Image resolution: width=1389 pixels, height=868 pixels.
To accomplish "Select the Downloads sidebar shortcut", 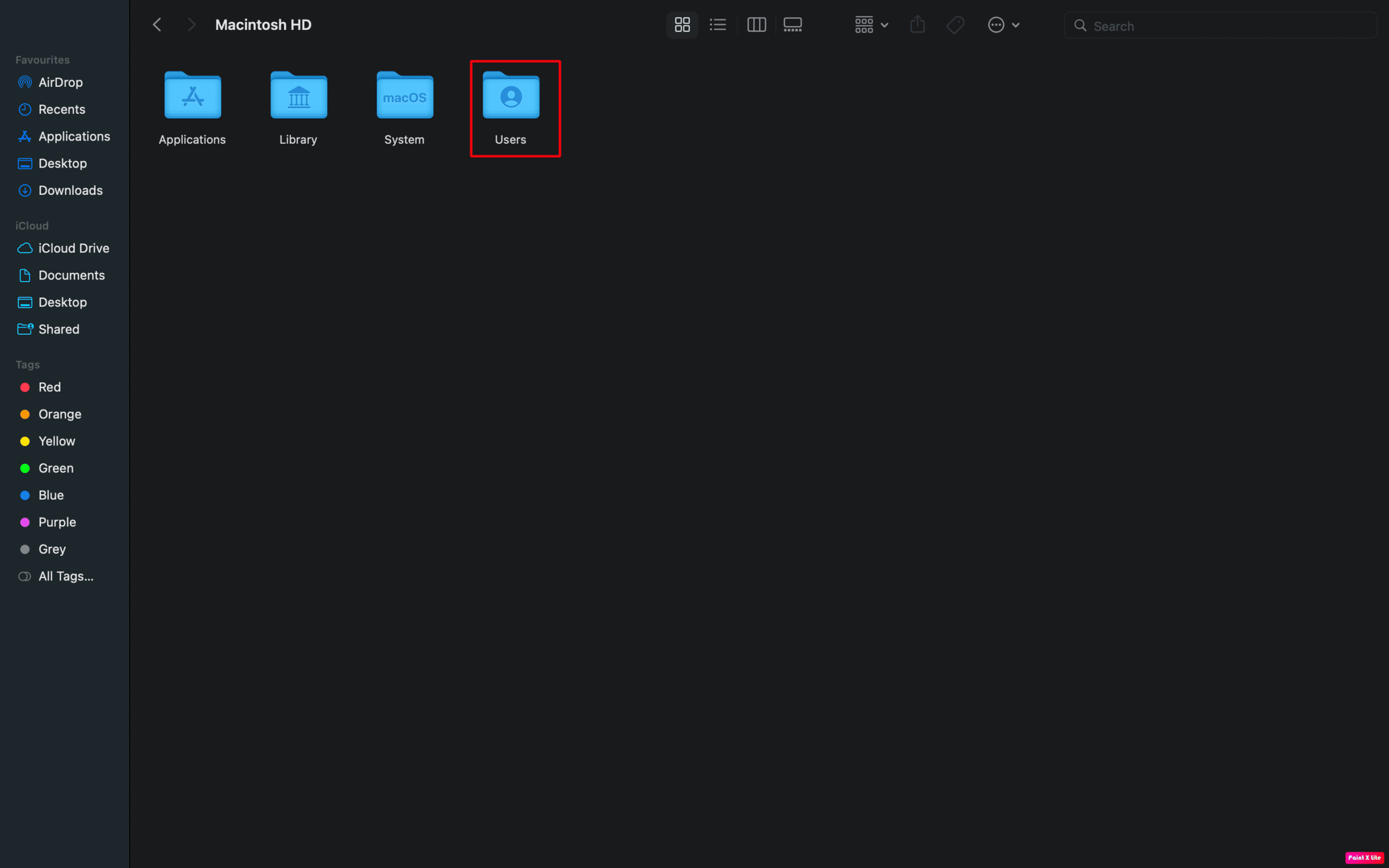I will coord(70,190).
